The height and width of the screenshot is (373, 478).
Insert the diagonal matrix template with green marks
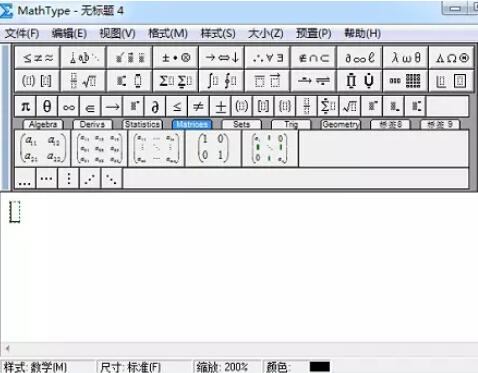[270, 148]
